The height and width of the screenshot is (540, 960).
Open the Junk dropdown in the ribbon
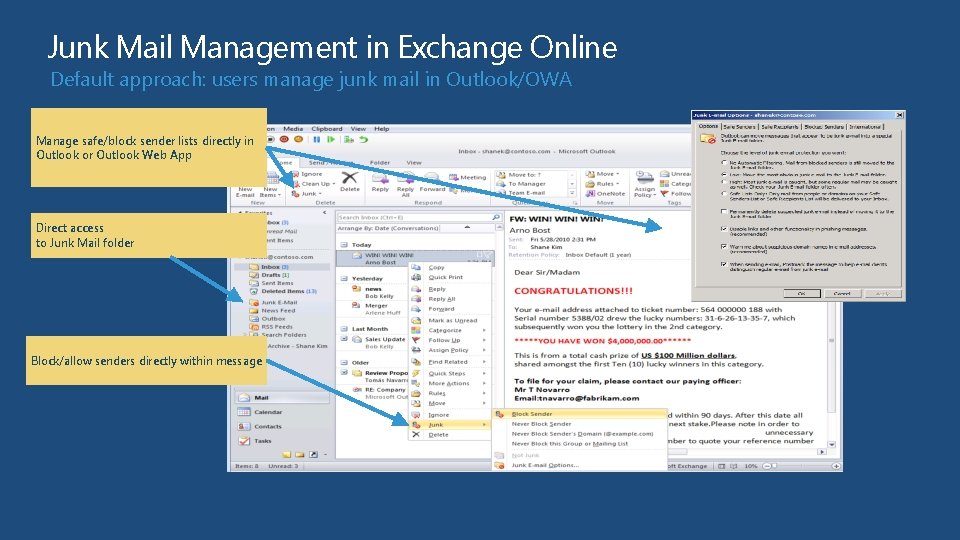coord(307,194)
